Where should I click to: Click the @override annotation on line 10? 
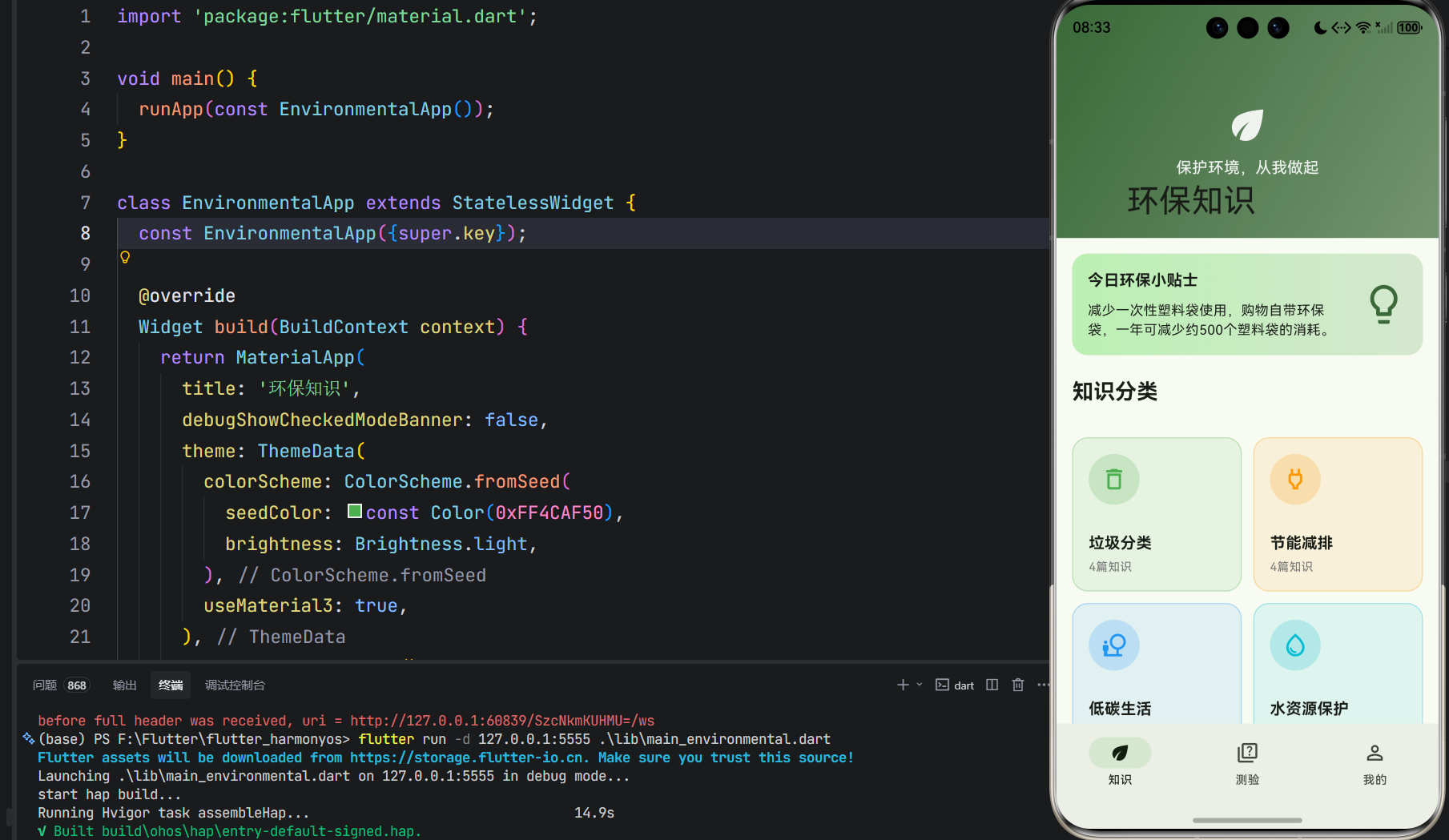pyautogui.click(x=187, y=295)
